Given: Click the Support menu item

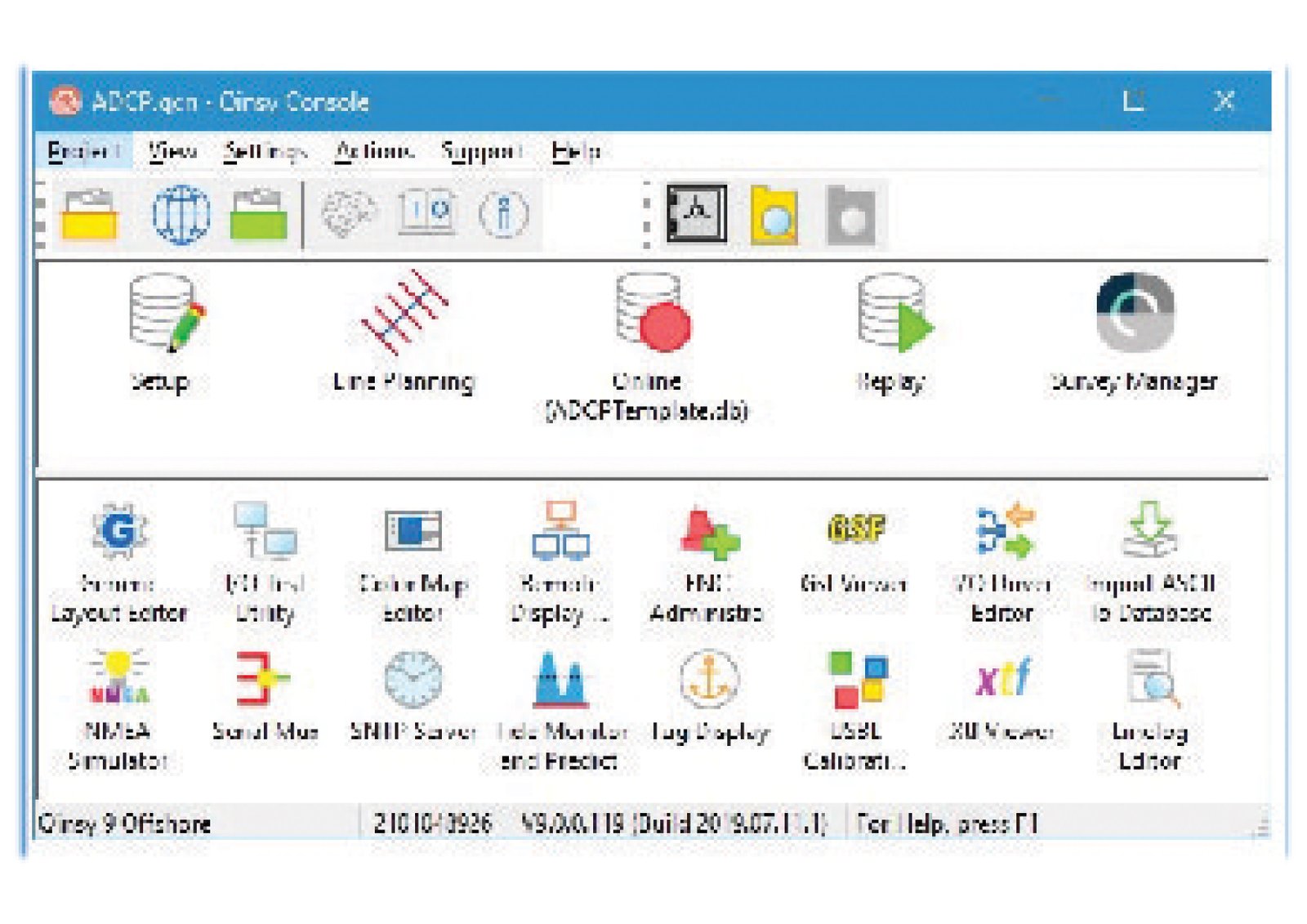Looking at the screenshot, I should [481, 151].
